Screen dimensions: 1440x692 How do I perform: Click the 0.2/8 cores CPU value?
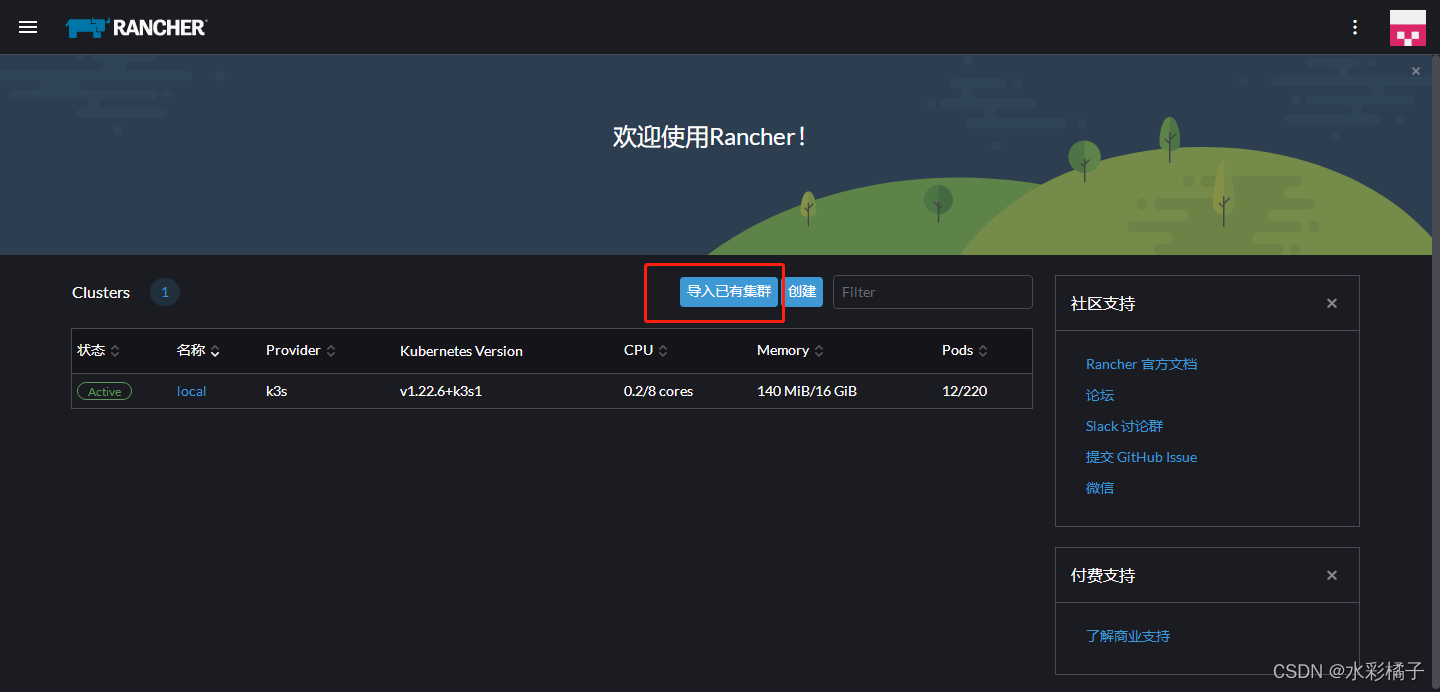point(658,391)
